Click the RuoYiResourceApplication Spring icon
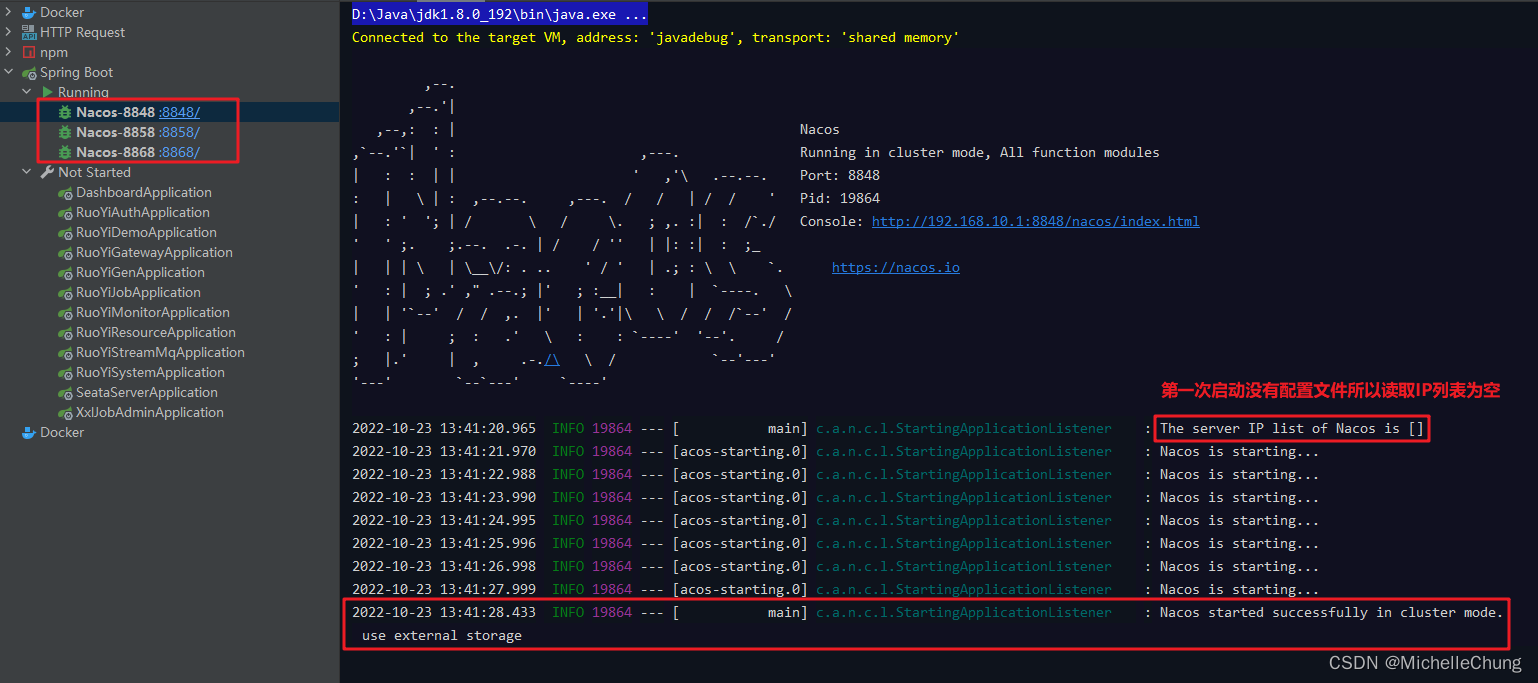The width and height of the screenshot is (1538, 683). tap(65, 333)
